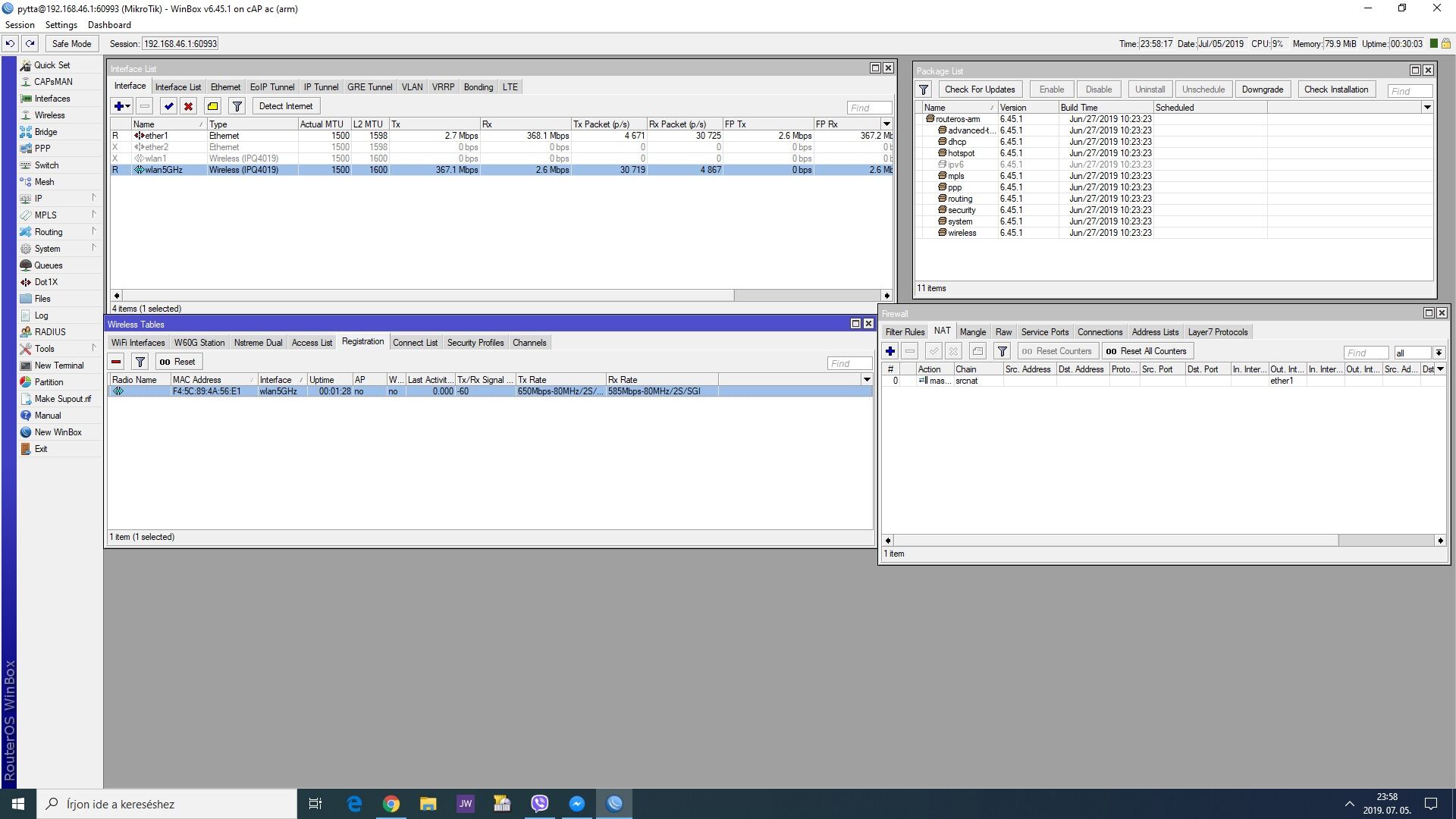Open Mesh sidebar item
The image size is (1456, 819).
44,182
